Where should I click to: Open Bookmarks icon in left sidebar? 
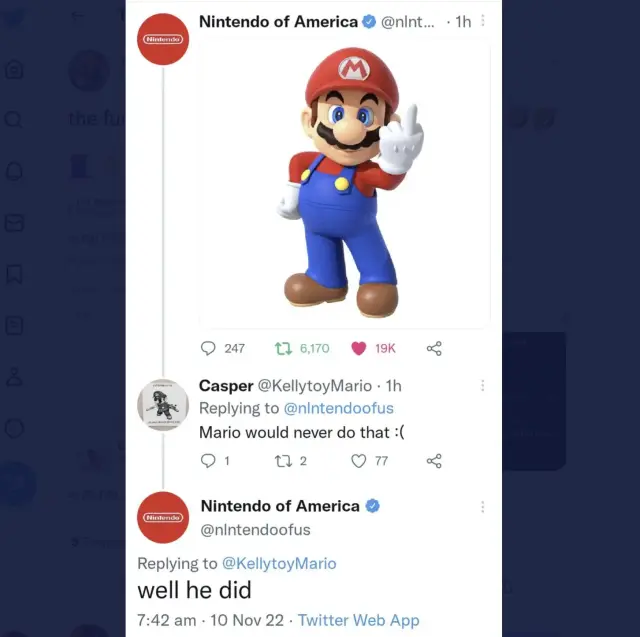point(14,274)
